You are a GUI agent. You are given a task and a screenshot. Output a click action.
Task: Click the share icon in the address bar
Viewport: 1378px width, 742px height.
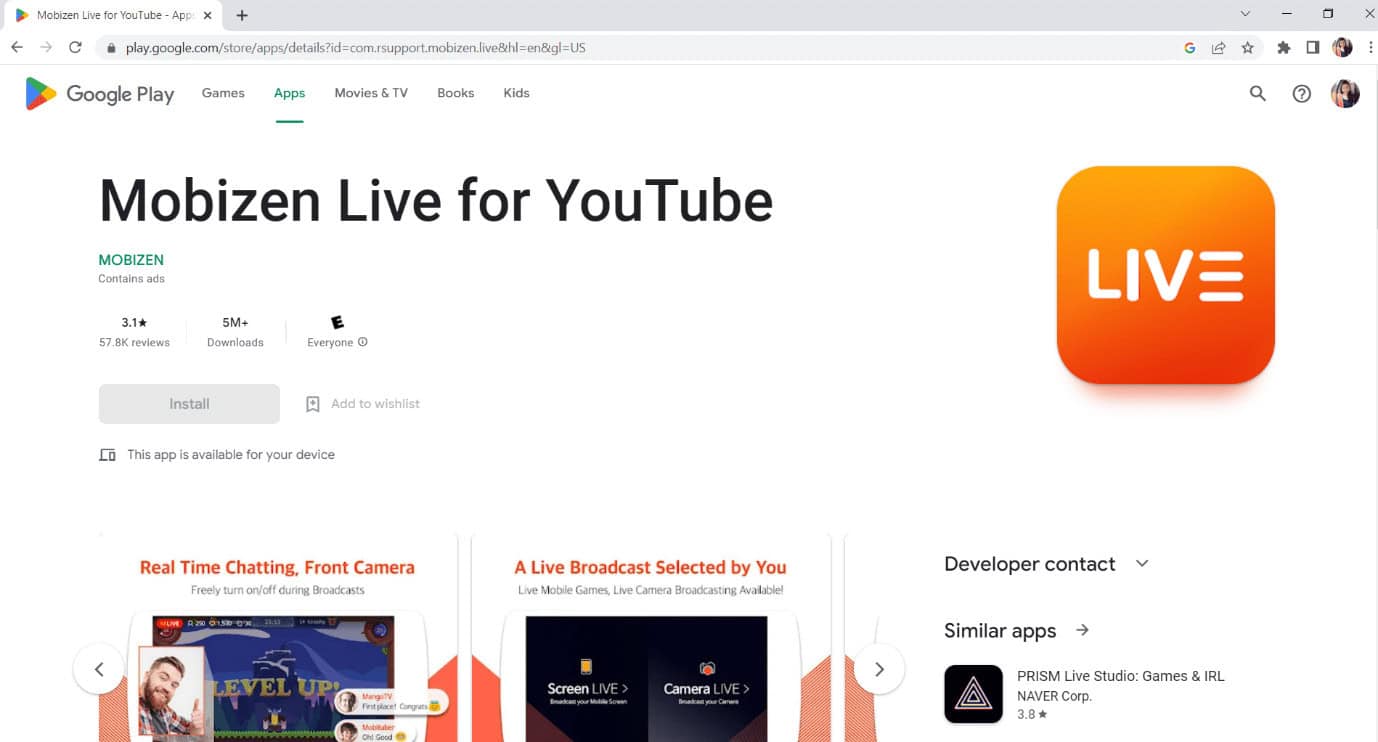(x=1218, y=47)
